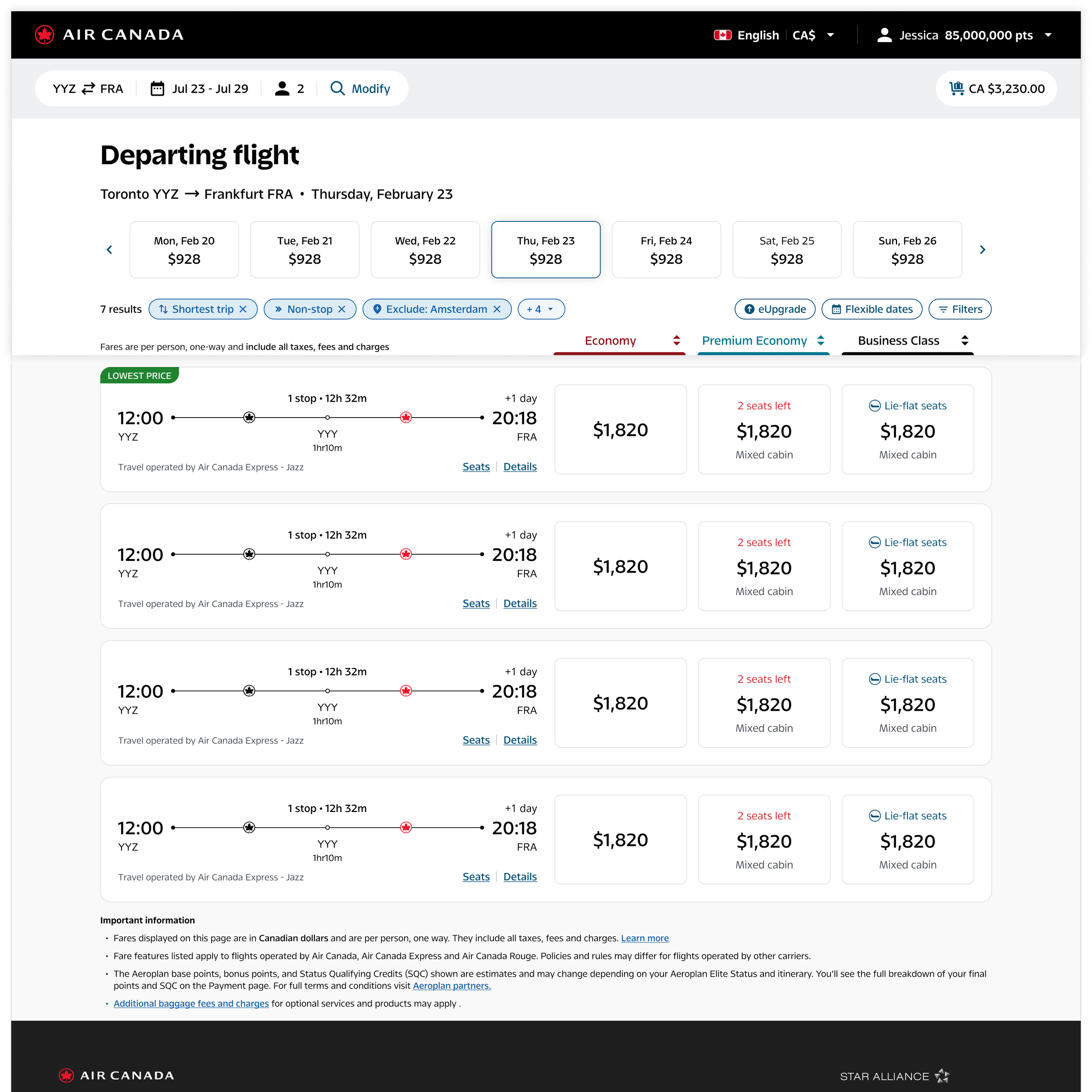Remove the Exclude: Amsterdam filter chip
1092x1092 pixels.
pos(497,309)
